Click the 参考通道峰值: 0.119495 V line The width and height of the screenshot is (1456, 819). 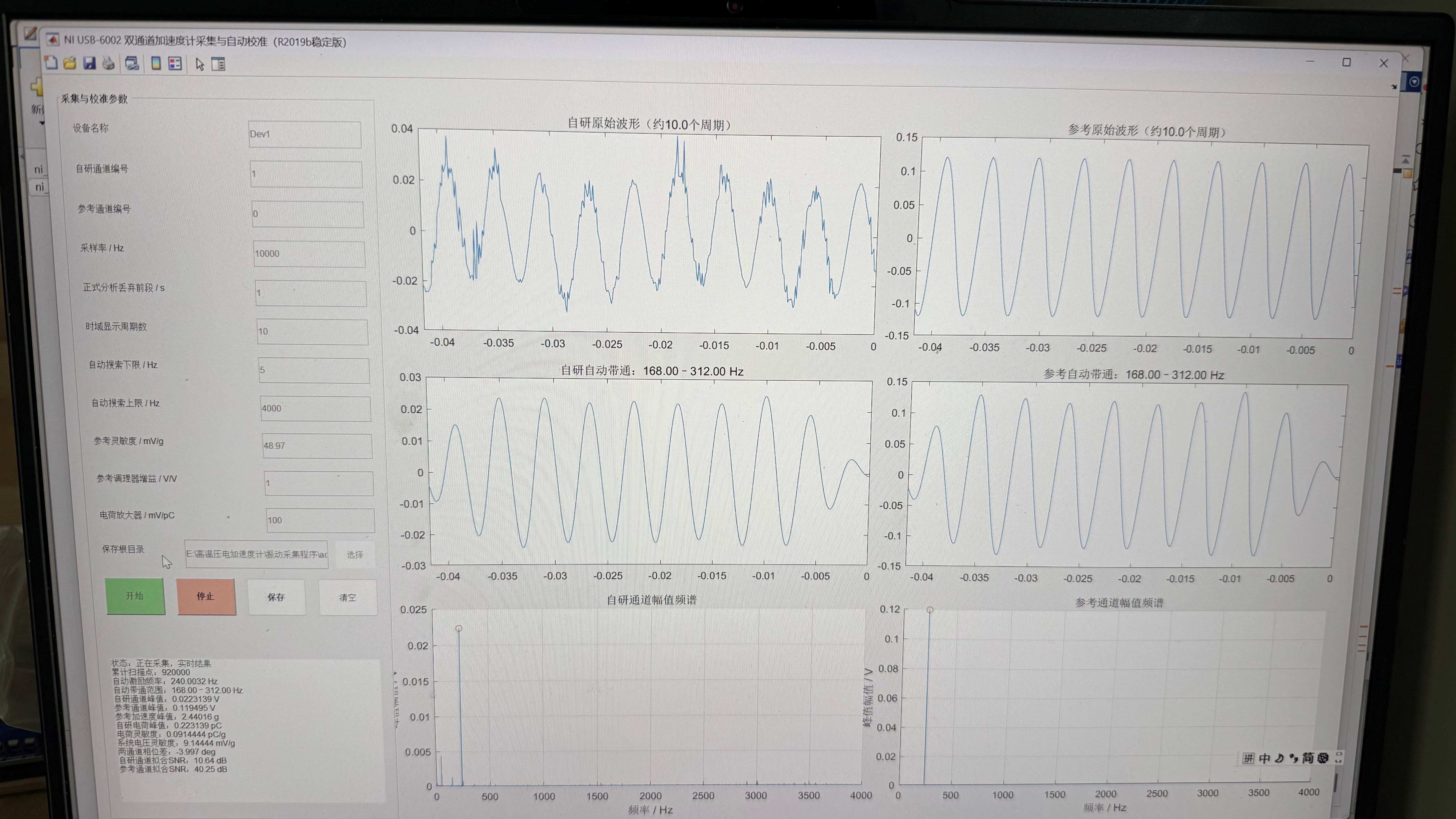(x=165, y=708)
